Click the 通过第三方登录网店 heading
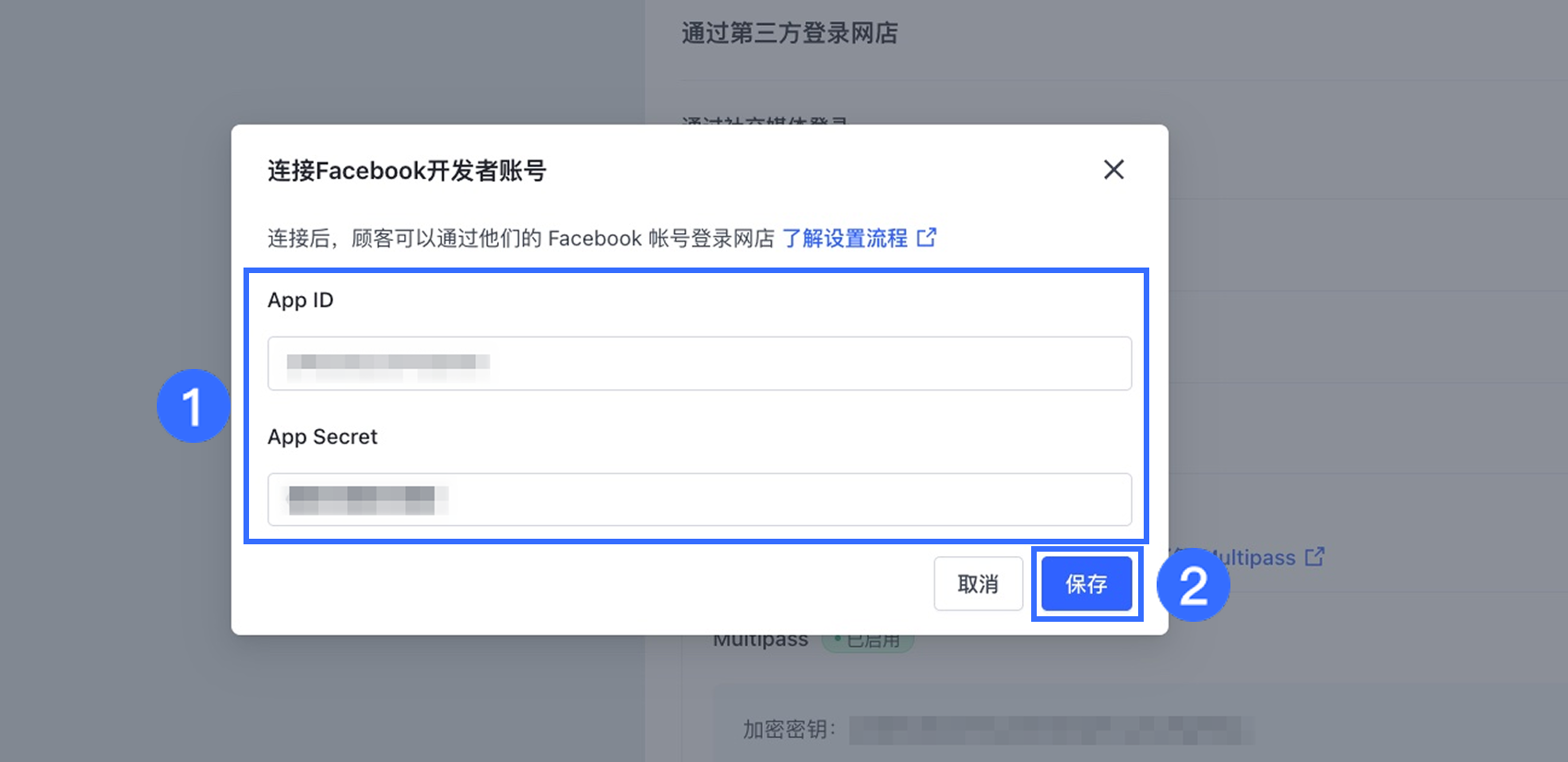 pos(790,33)
